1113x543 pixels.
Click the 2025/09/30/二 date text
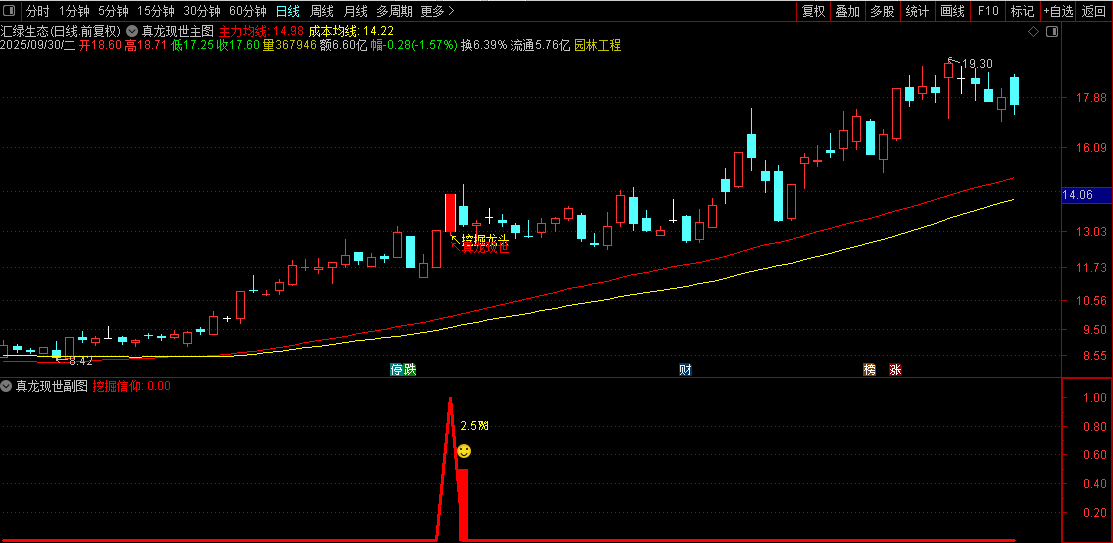click(x=38, y=45)
